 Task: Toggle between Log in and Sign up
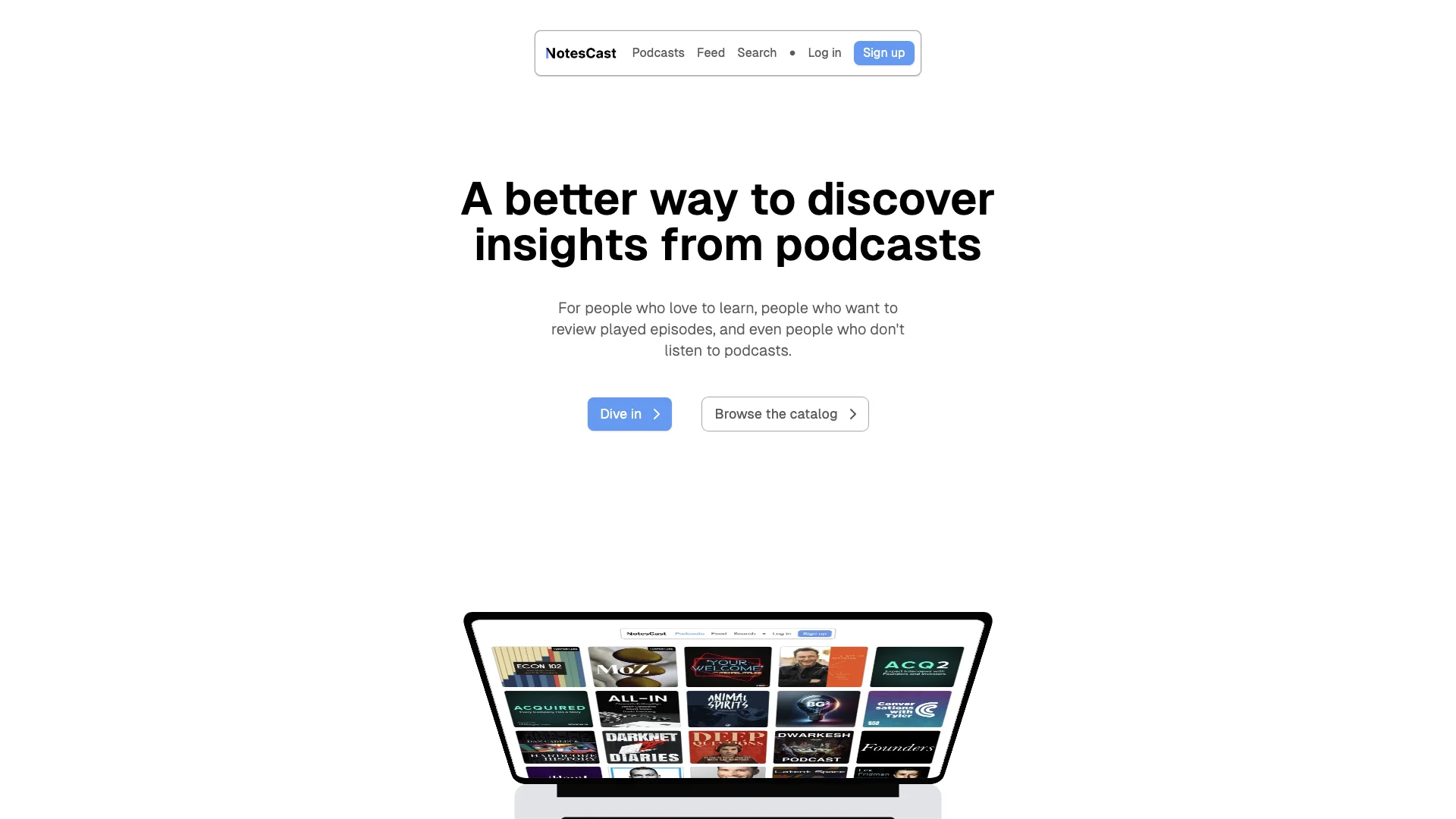pyautogui.click(x=824, y=52)
